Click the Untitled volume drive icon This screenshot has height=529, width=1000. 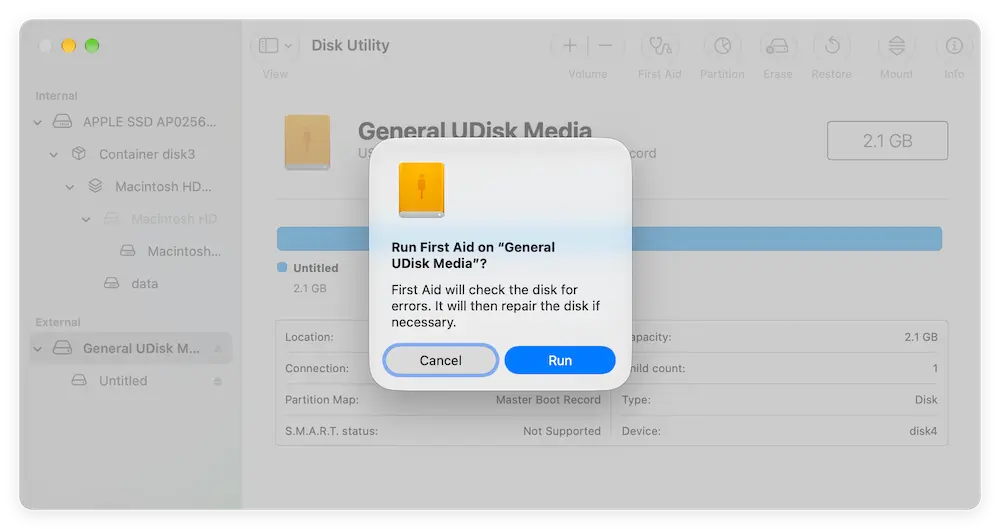[x=79, y=380]
